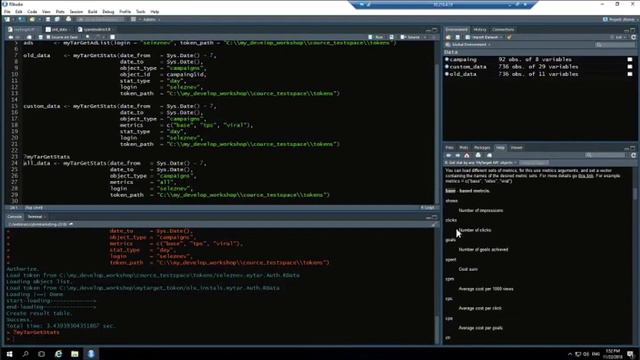
Task: Click the Clear workspace broom icon
Action: click(509, 37)
